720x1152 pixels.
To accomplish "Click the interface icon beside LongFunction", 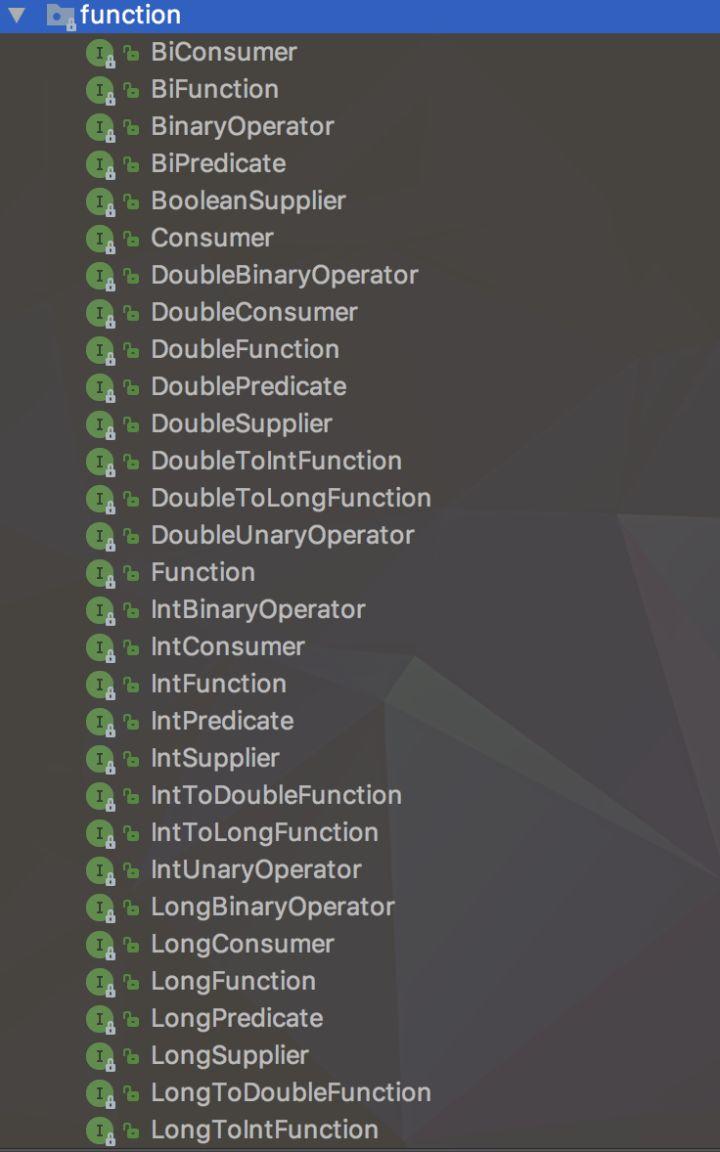I will pos(100,980).
